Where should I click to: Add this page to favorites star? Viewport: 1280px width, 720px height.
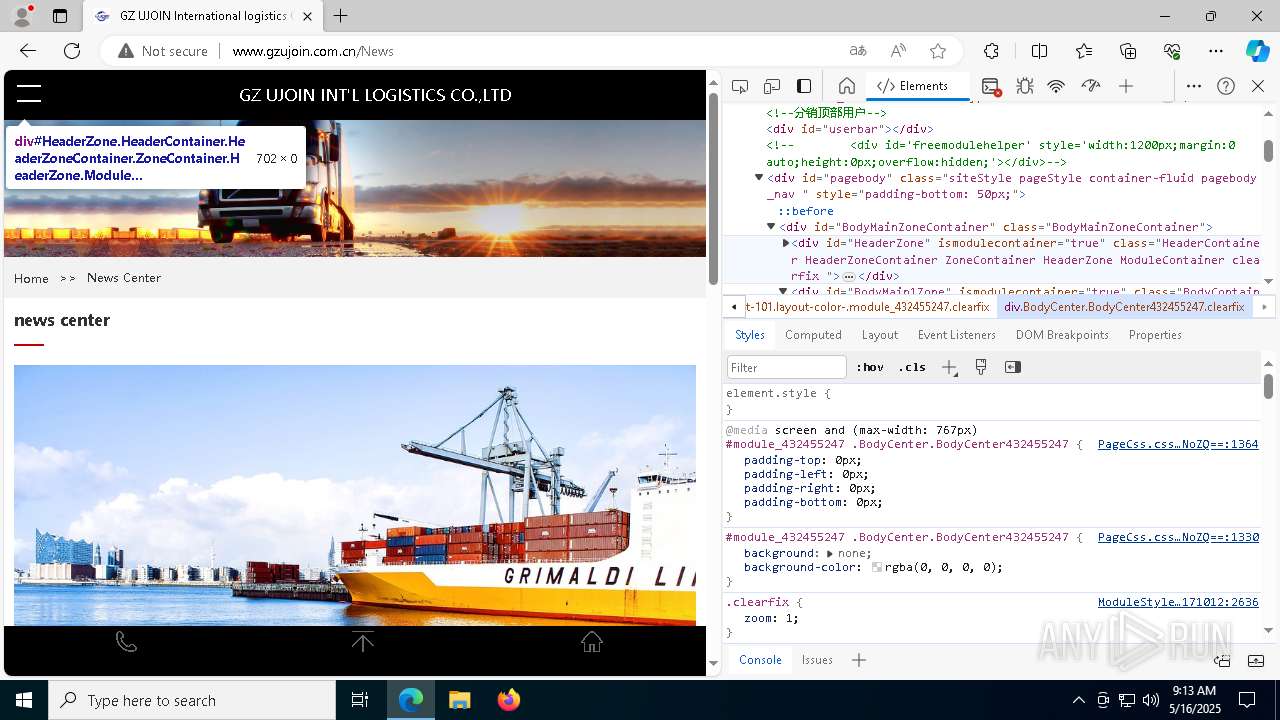pos(938,51)
